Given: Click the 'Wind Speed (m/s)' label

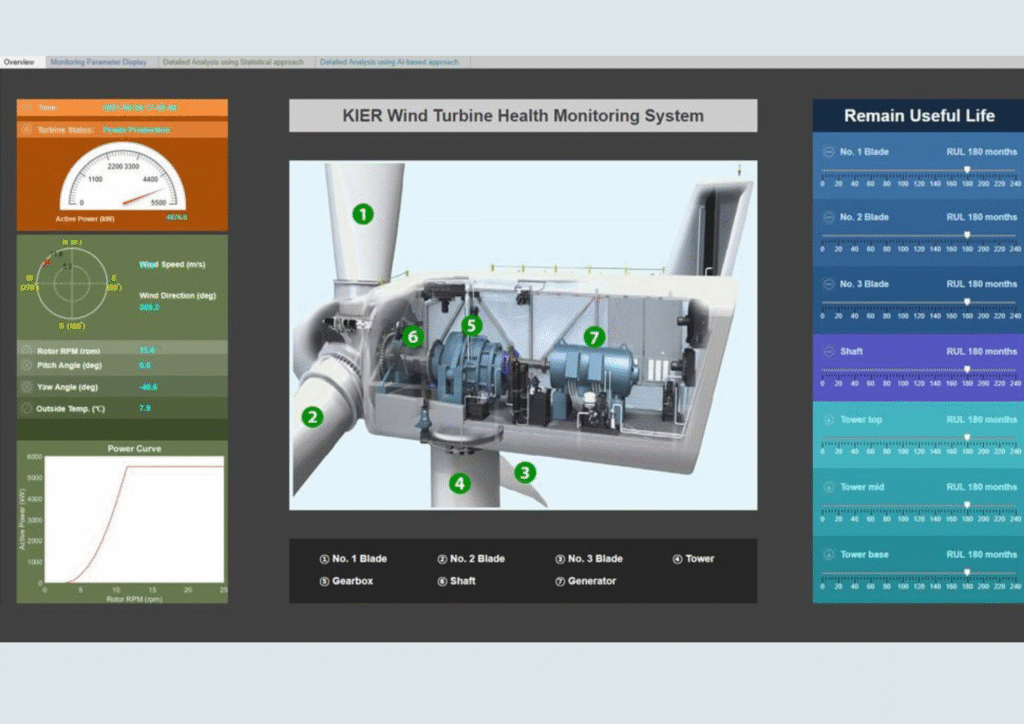Looking at the screenshot, I should [172, 264].
